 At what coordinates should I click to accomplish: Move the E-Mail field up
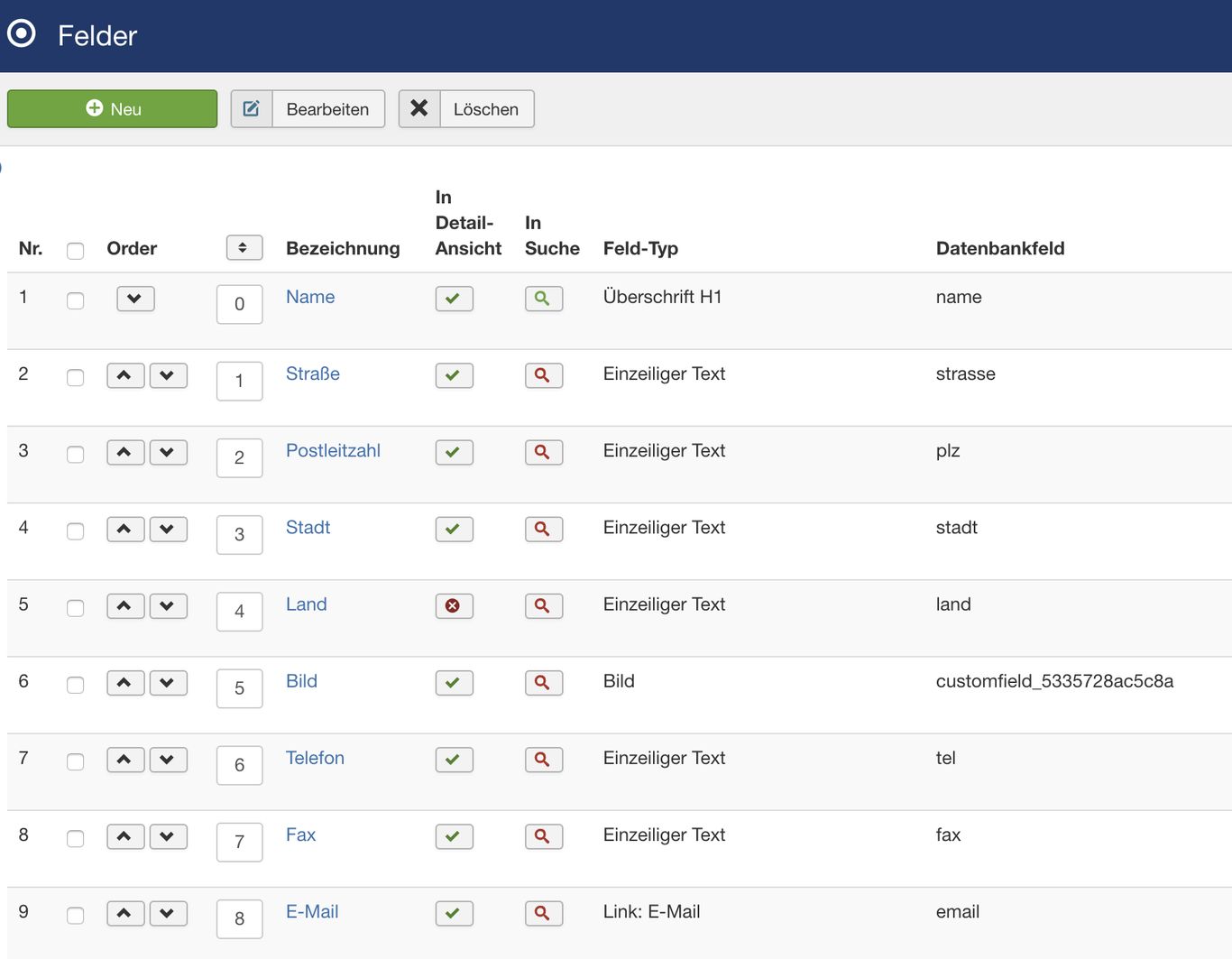(125, 913)
